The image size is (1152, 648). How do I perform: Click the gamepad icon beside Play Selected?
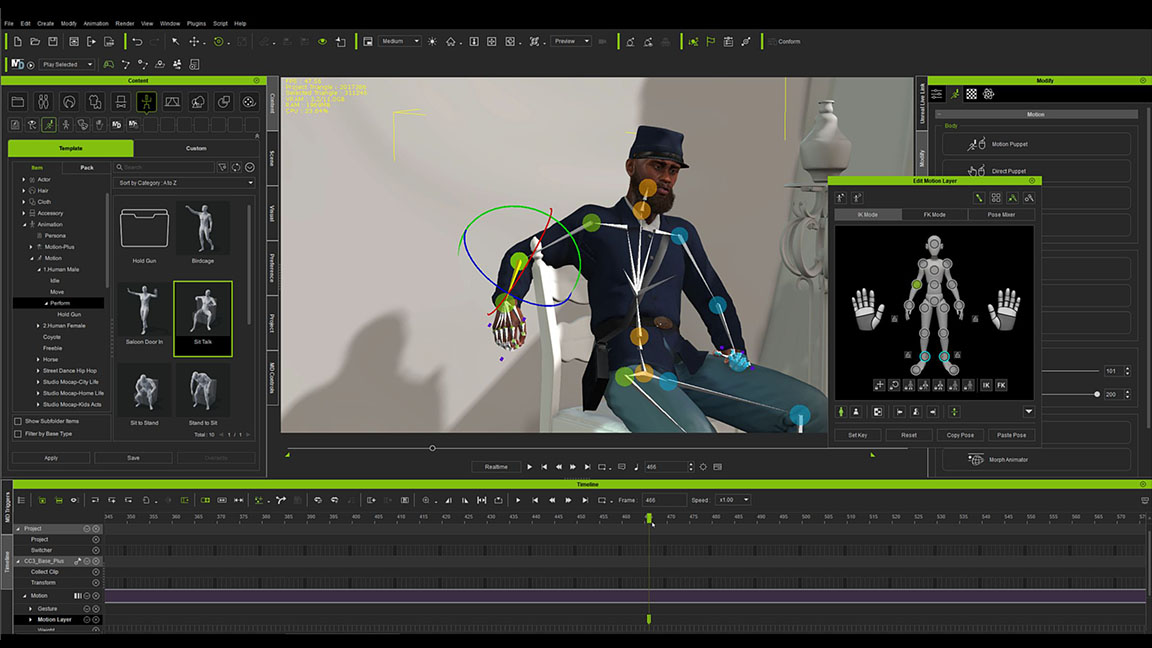point(109,65)
